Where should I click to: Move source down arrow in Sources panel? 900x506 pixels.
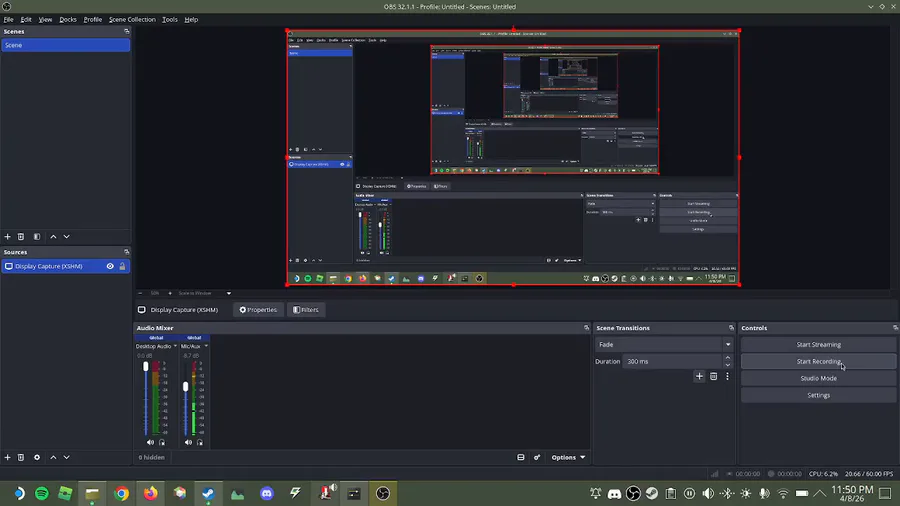[x=67, y=457]
